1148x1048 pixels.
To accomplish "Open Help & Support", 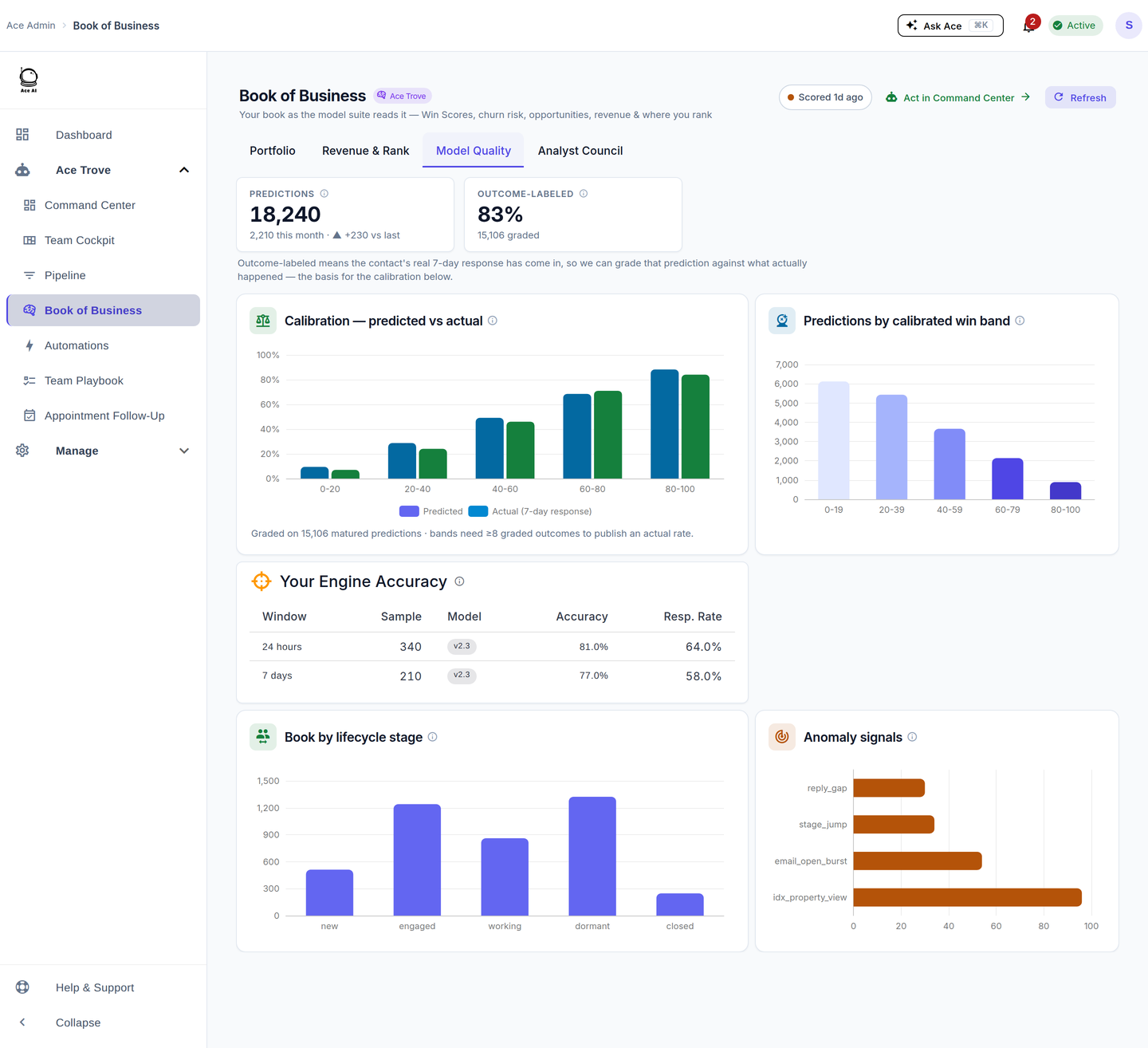I will pos(103,987).
